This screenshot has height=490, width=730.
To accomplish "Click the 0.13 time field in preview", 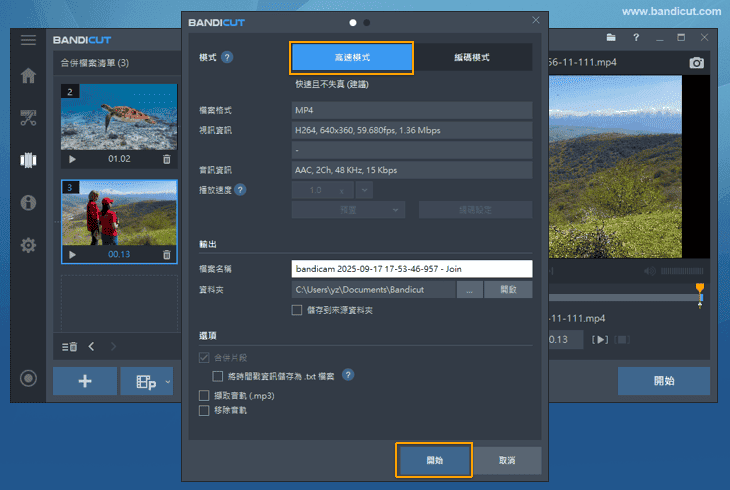I will coord(566,340).
